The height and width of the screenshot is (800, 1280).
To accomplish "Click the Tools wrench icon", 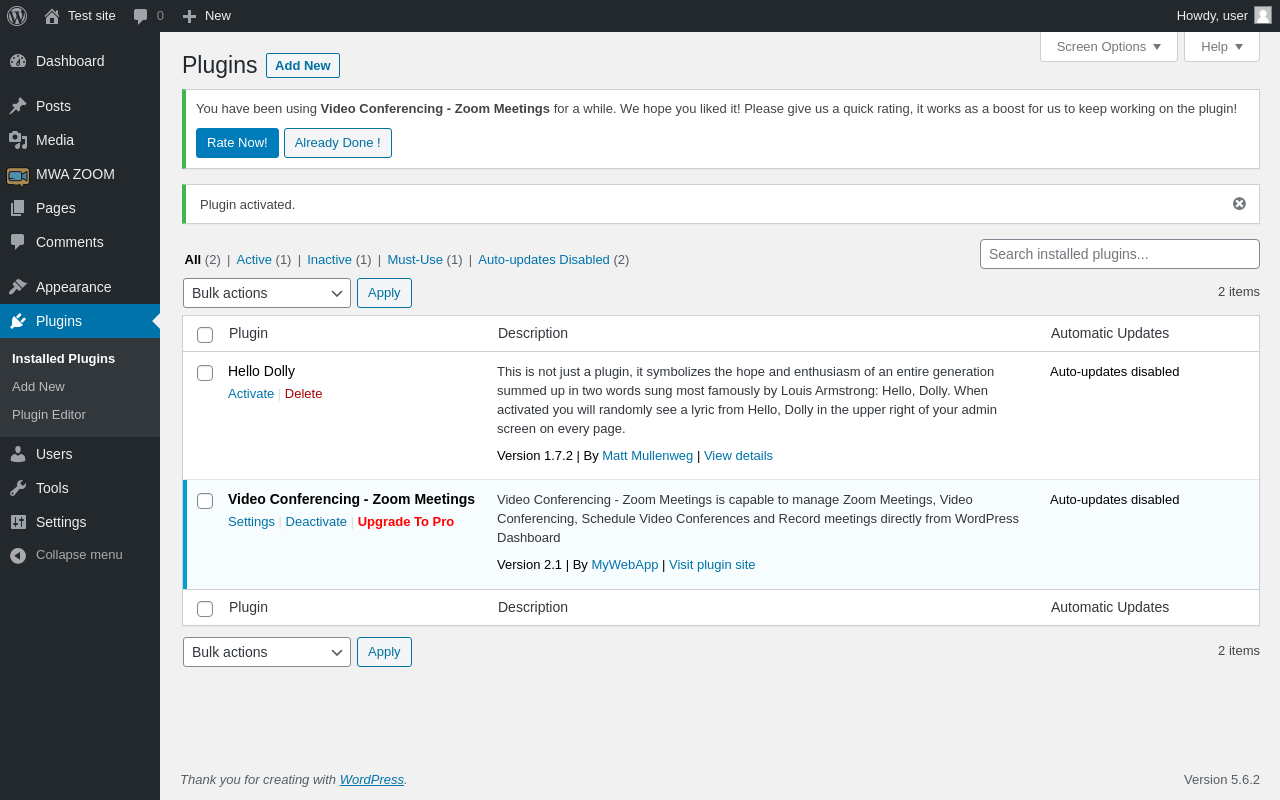I will point(18,488).
